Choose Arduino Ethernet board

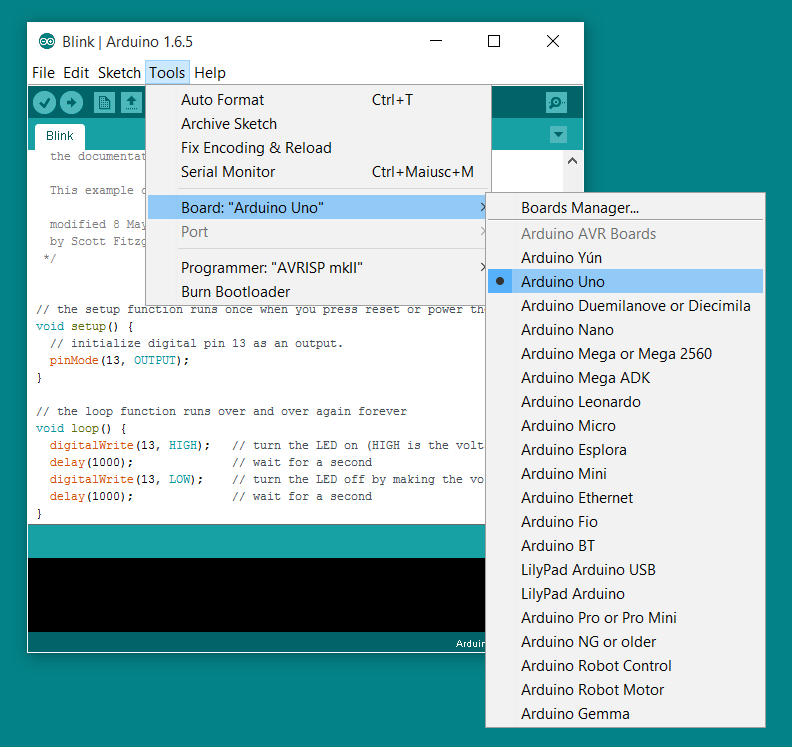[x=625, y=497]
